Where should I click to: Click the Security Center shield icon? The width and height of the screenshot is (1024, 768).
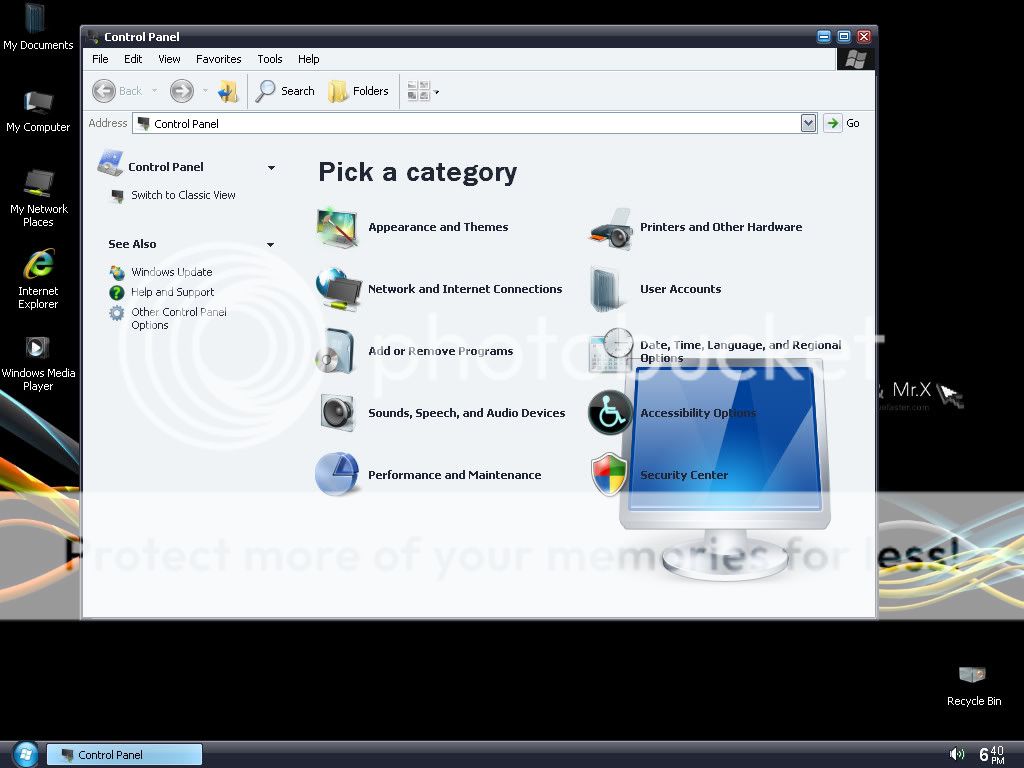(x=609, y=475)
